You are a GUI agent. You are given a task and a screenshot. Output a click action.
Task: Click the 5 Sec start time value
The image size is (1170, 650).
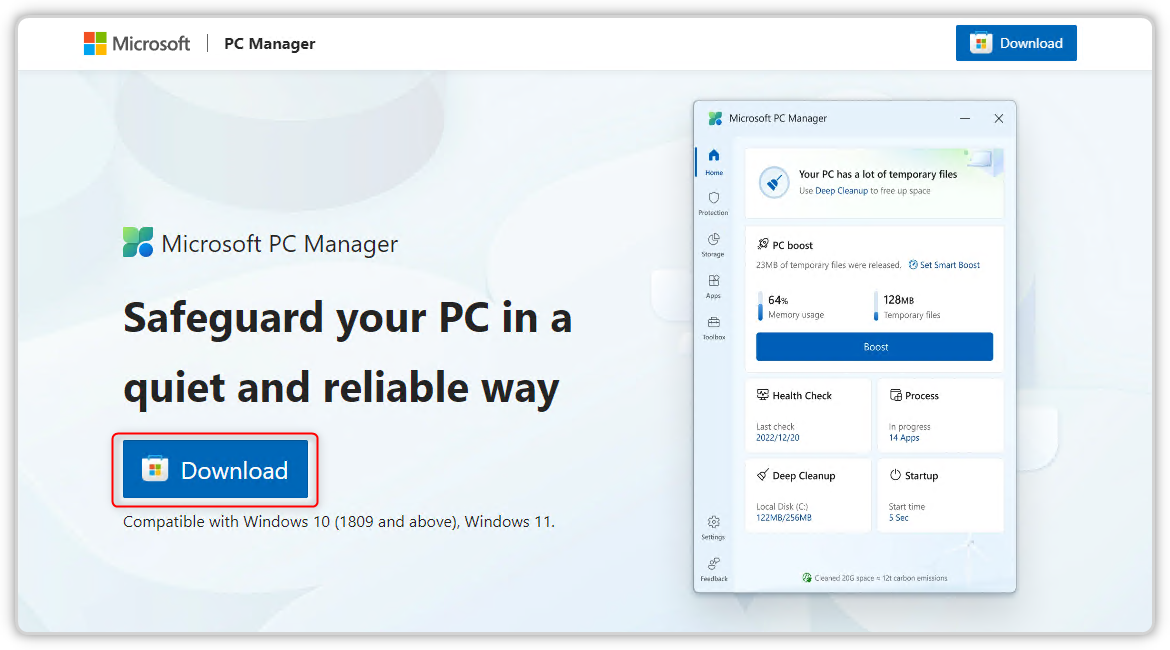(898, 518)
